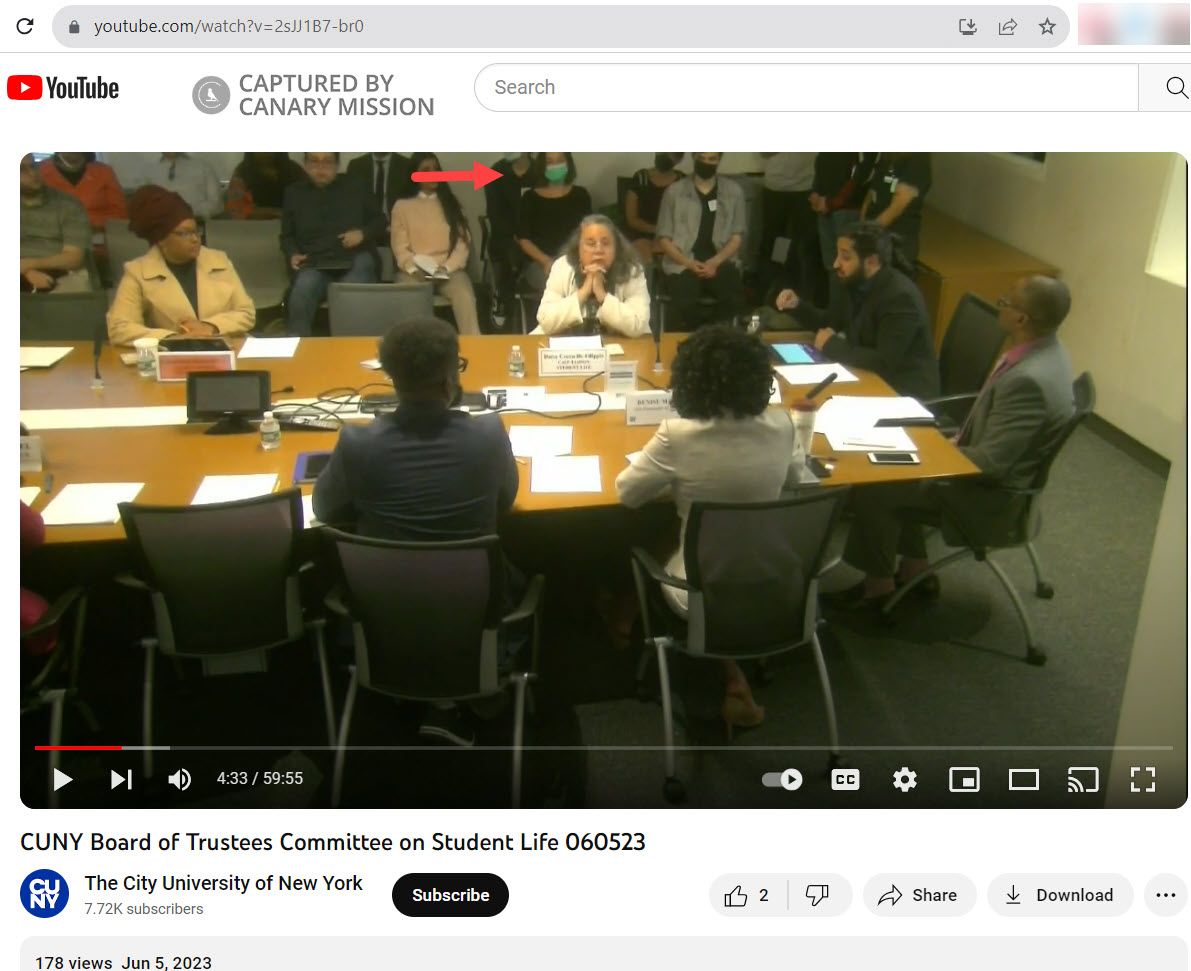1191x971 pixels.
Task: Share the video
Action: (917, 895)
